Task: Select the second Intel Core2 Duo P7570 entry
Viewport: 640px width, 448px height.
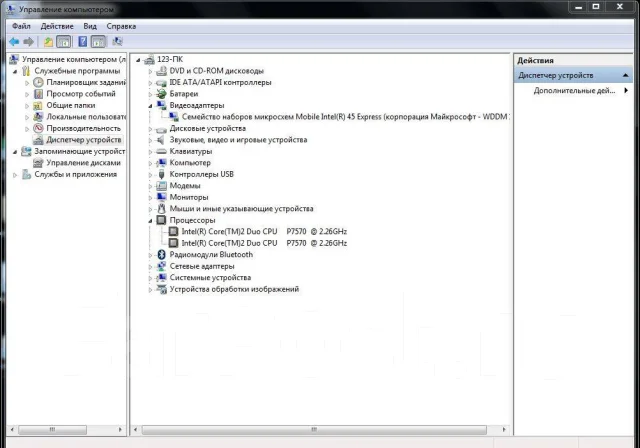Action: (264, 243)
